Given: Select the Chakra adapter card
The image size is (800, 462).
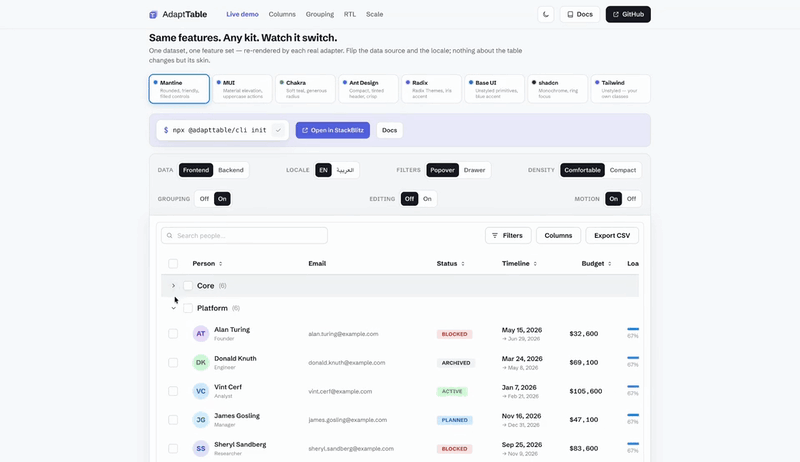Looking at the screenshot, I should click(x=305, y=89).
